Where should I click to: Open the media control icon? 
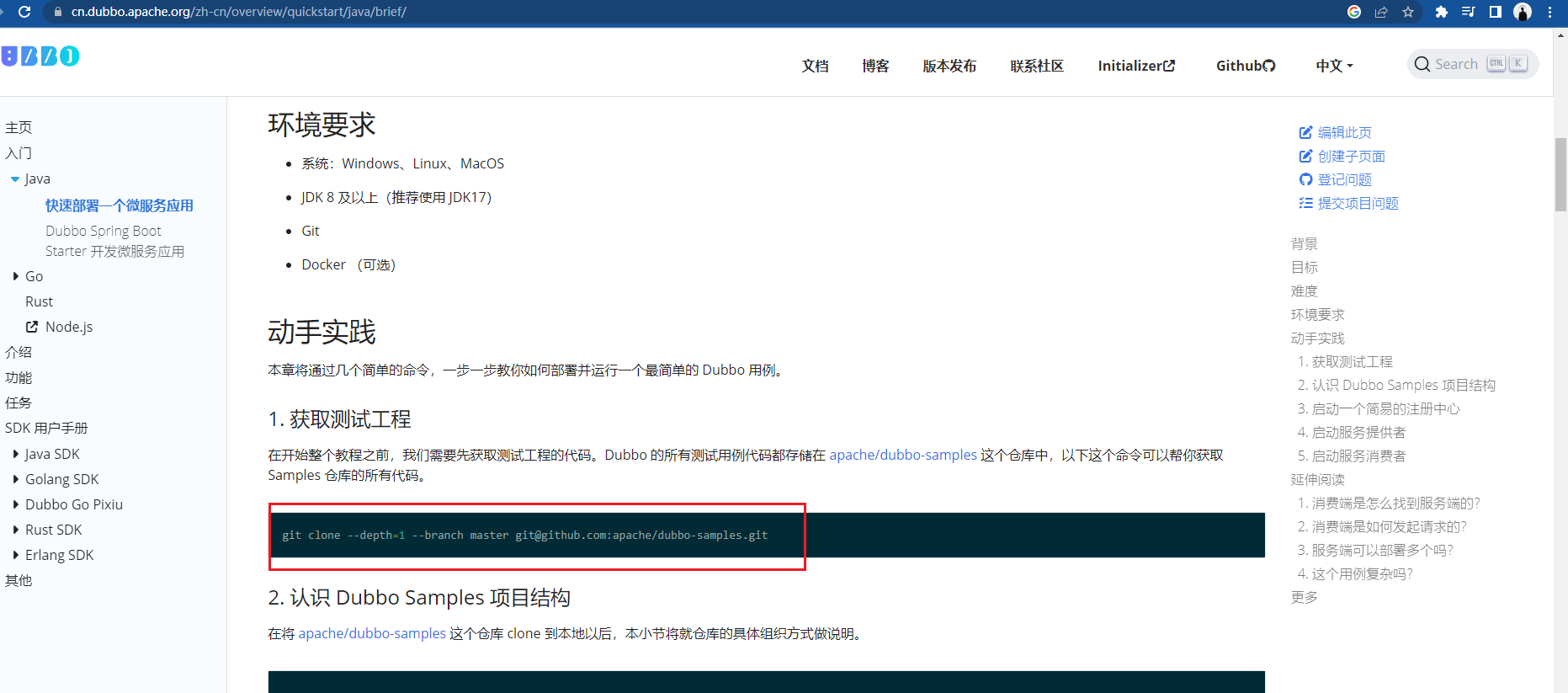pyautogui.click(x=1469, y=12)
